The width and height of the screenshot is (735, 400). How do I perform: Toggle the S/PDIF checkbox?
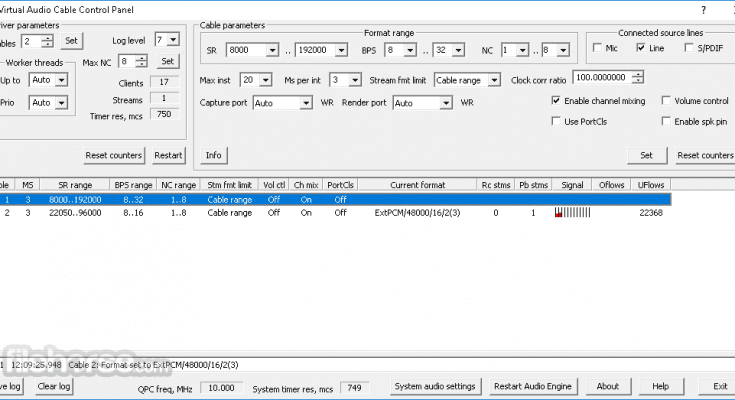[x=690, y=48]
